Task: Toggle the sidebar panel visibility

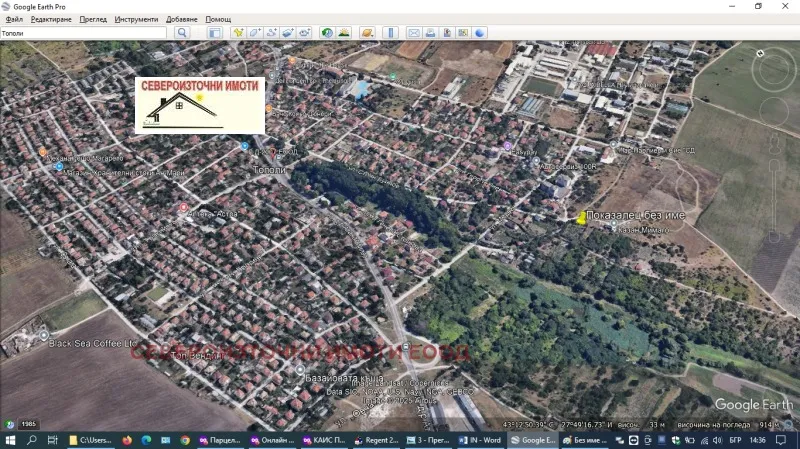Action: click(214, 33)
